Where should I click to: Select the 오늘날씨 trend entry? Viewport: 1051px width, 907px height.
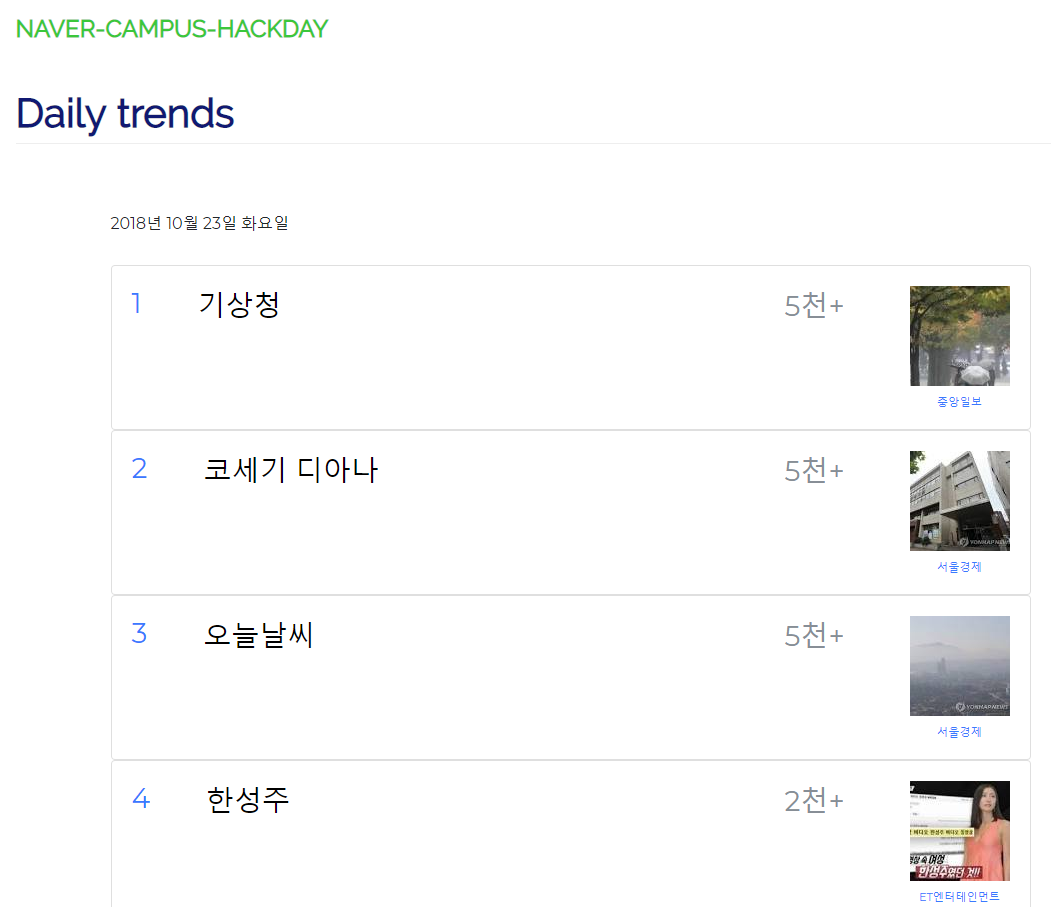pos(258,633)
